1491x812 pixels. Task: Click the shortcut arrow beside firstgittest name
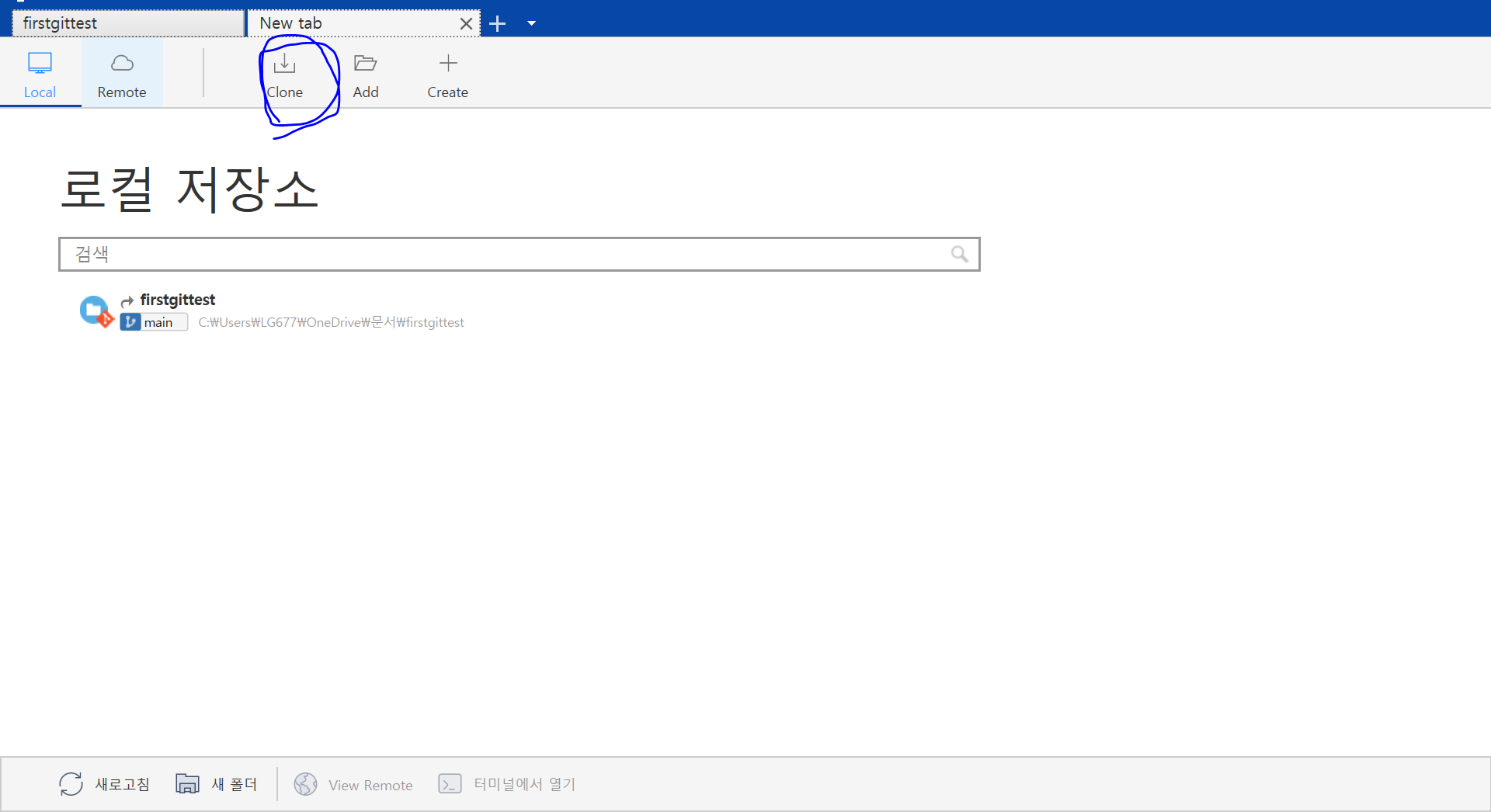127,301
